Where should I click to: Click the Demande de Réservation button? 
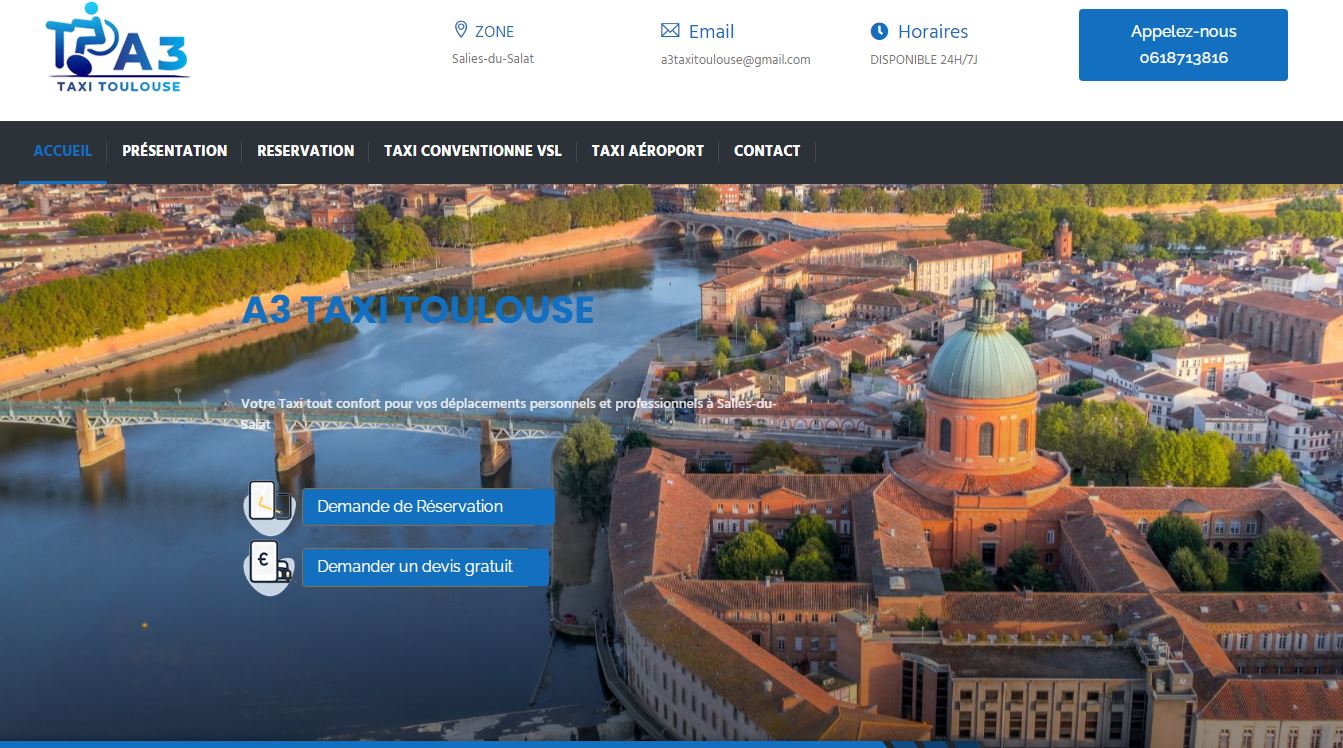(427, 507)
